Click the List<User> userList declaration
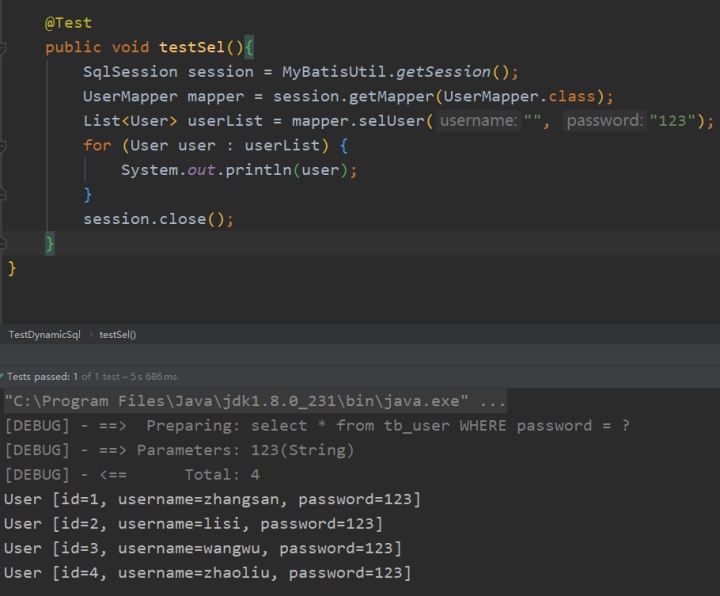Screen dimensions: 720x596 tap(173, 121)
